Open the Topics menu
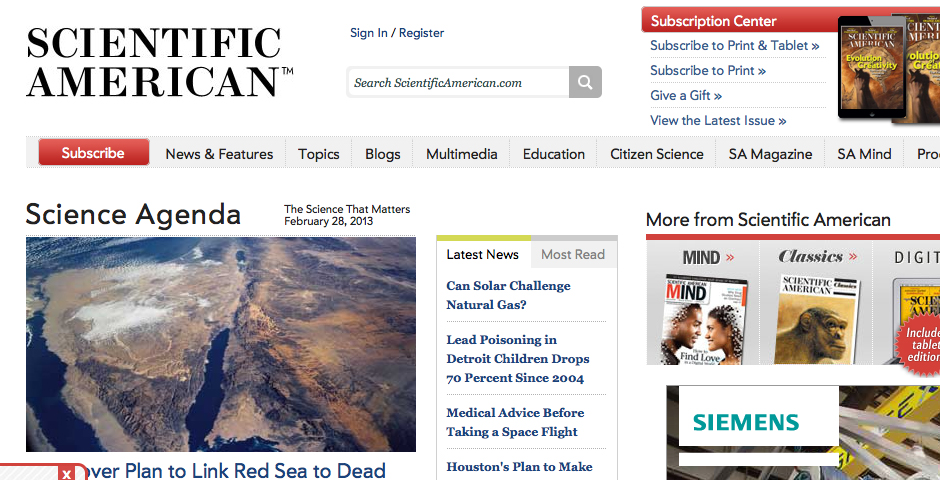Viewport: 940px width, 480px height. [319, 154]
